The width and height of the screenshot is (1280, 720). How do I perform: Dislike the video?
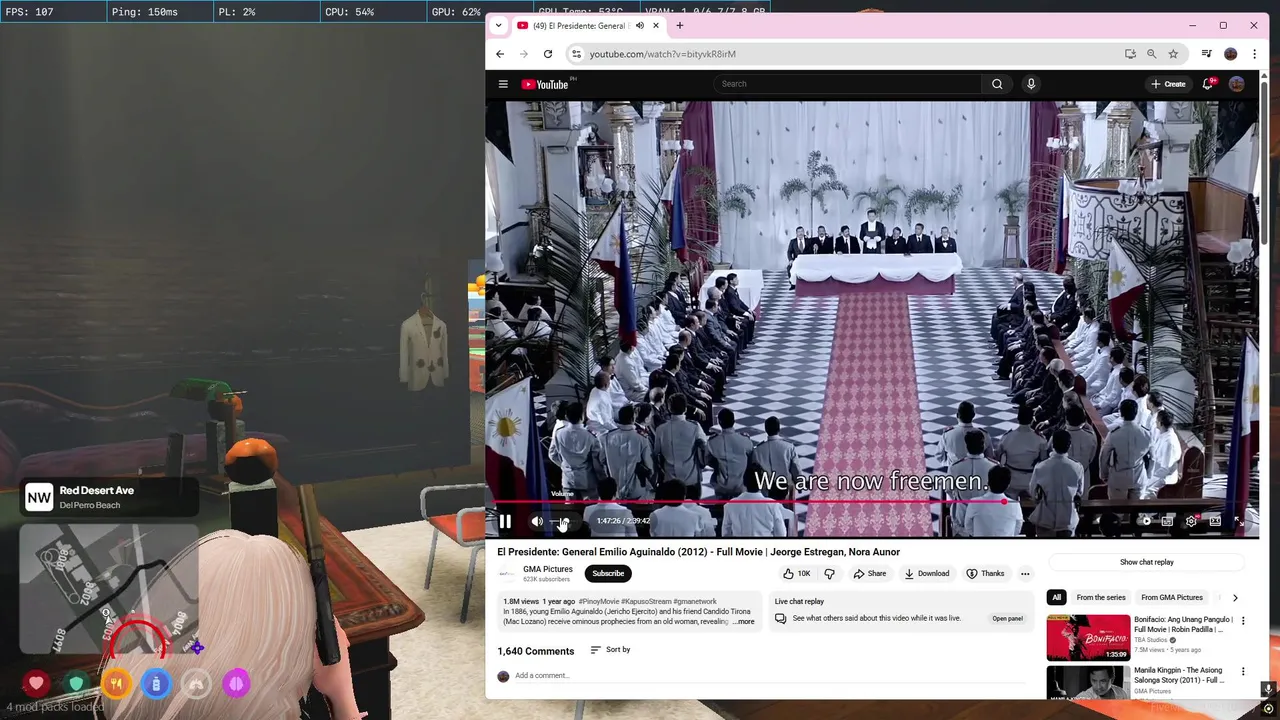(829, 574)
